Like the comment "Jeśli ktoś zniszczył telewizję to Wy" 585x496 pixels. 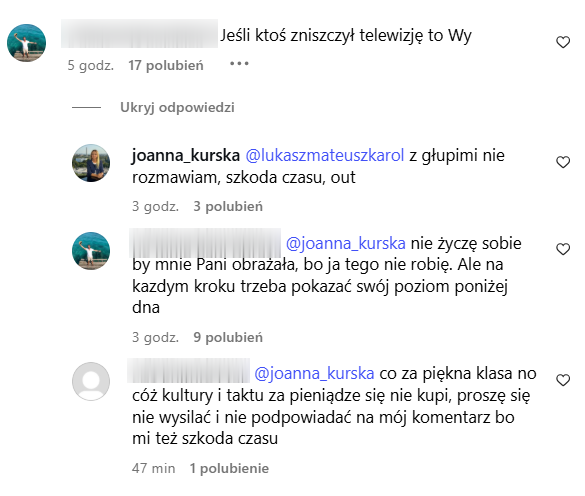[563, 42]
